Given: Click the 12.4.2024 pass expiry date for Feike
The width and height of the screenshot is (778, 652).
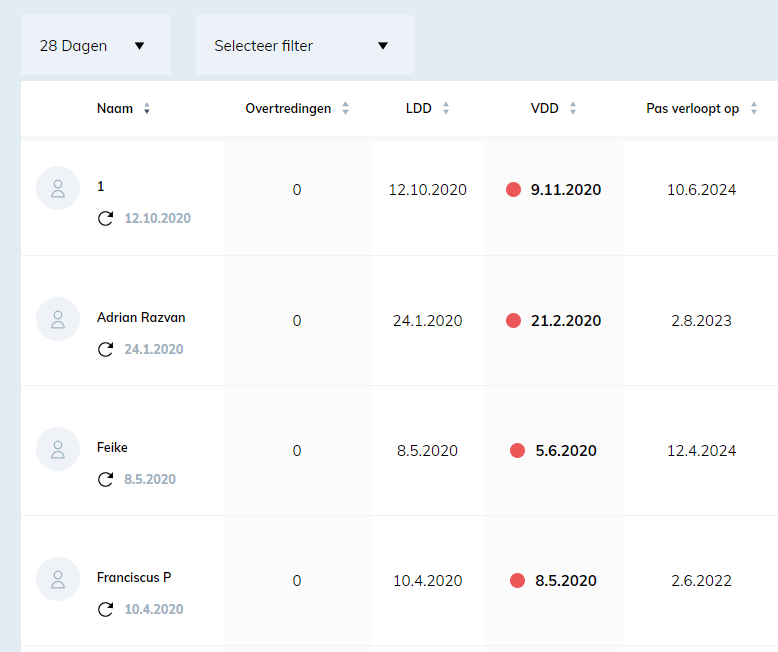Looking at the screenshot, I should 702,451.
